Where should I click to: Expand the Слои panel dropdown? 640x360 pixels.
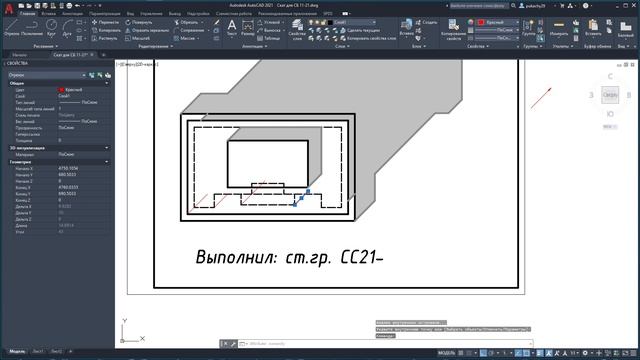pyautogui.click(x=342, y=46)
